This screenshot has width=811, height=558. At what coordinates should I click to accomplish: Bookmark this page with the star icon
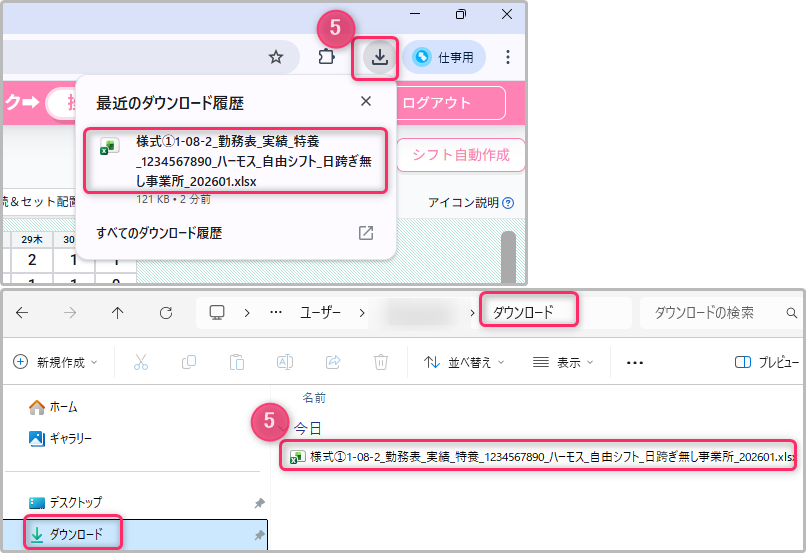tap(276, 57)
